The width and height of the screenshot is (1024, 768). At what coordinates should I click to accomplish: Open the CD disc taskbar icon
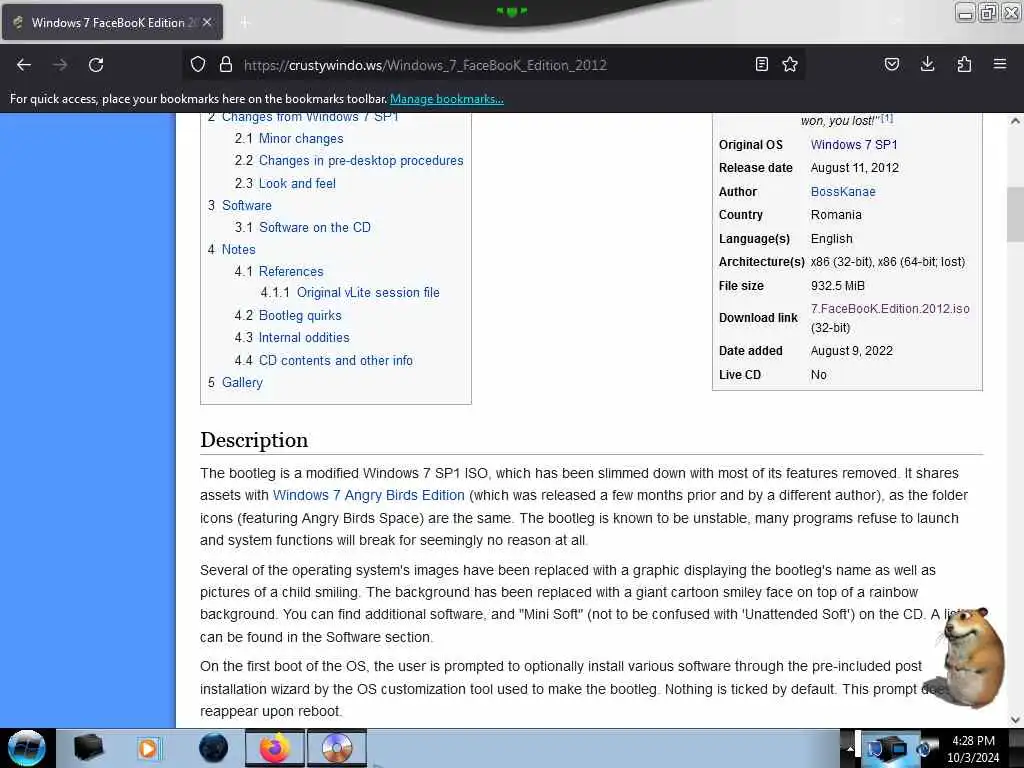tap(336, 748)
